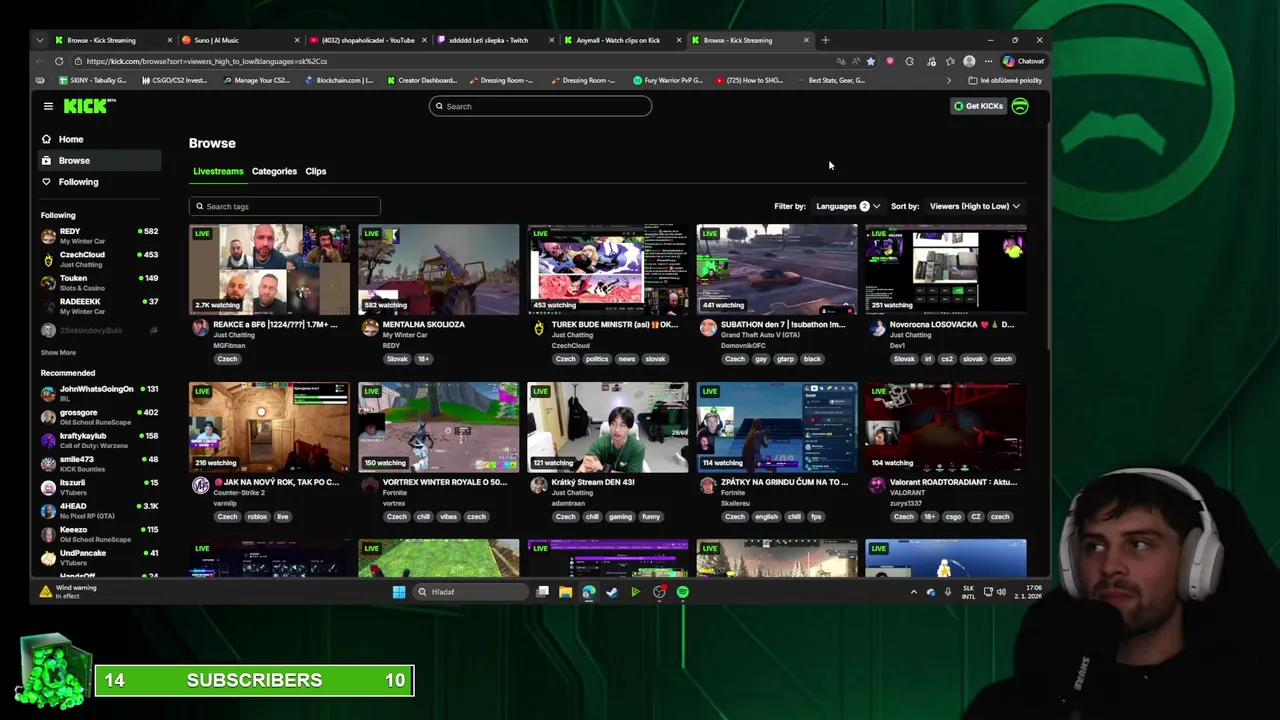Viewport: 1280px width, 720px height.
Task: Switch to the Categories tab
Action: 274,171
